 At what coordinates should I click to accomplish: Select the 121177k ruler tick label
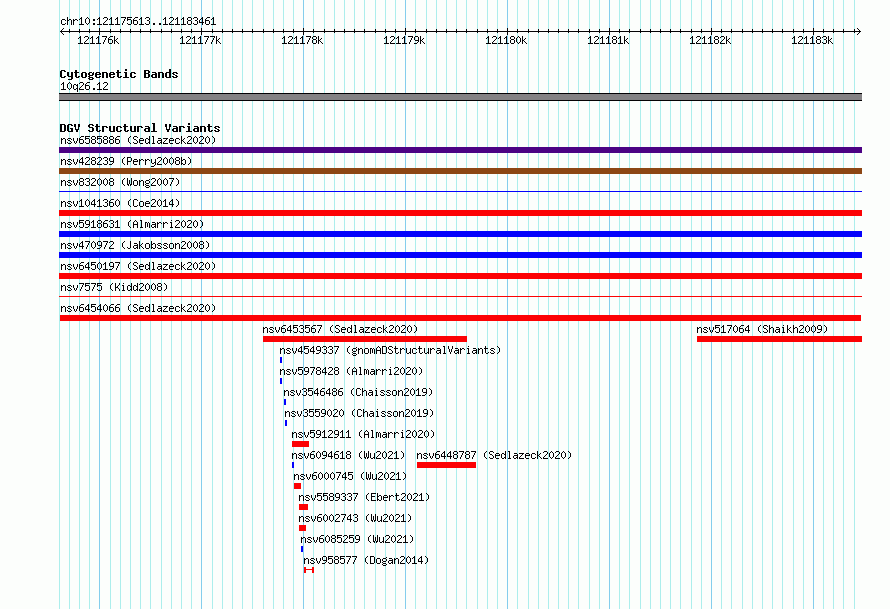pyautogui.click(x=200, y=40)
